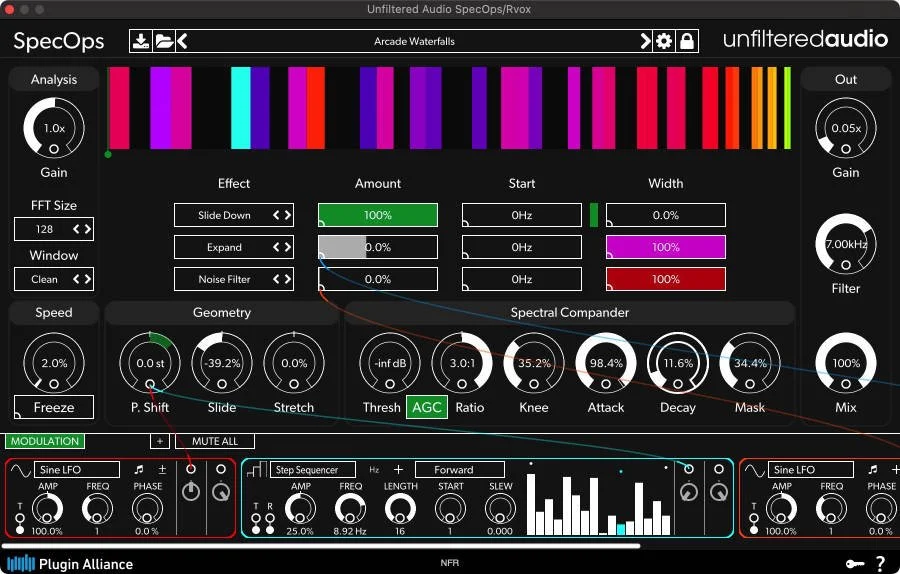Click the Expand Amount 0.0% bar
Viewport: 900px width, 574px height.
(378, 247)
